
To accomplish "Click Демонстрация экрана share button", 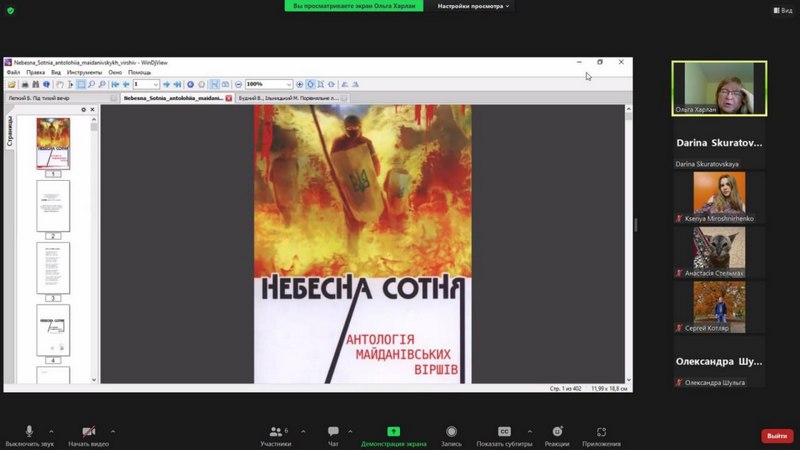I will pyautogui.click(x=393, y=436).
